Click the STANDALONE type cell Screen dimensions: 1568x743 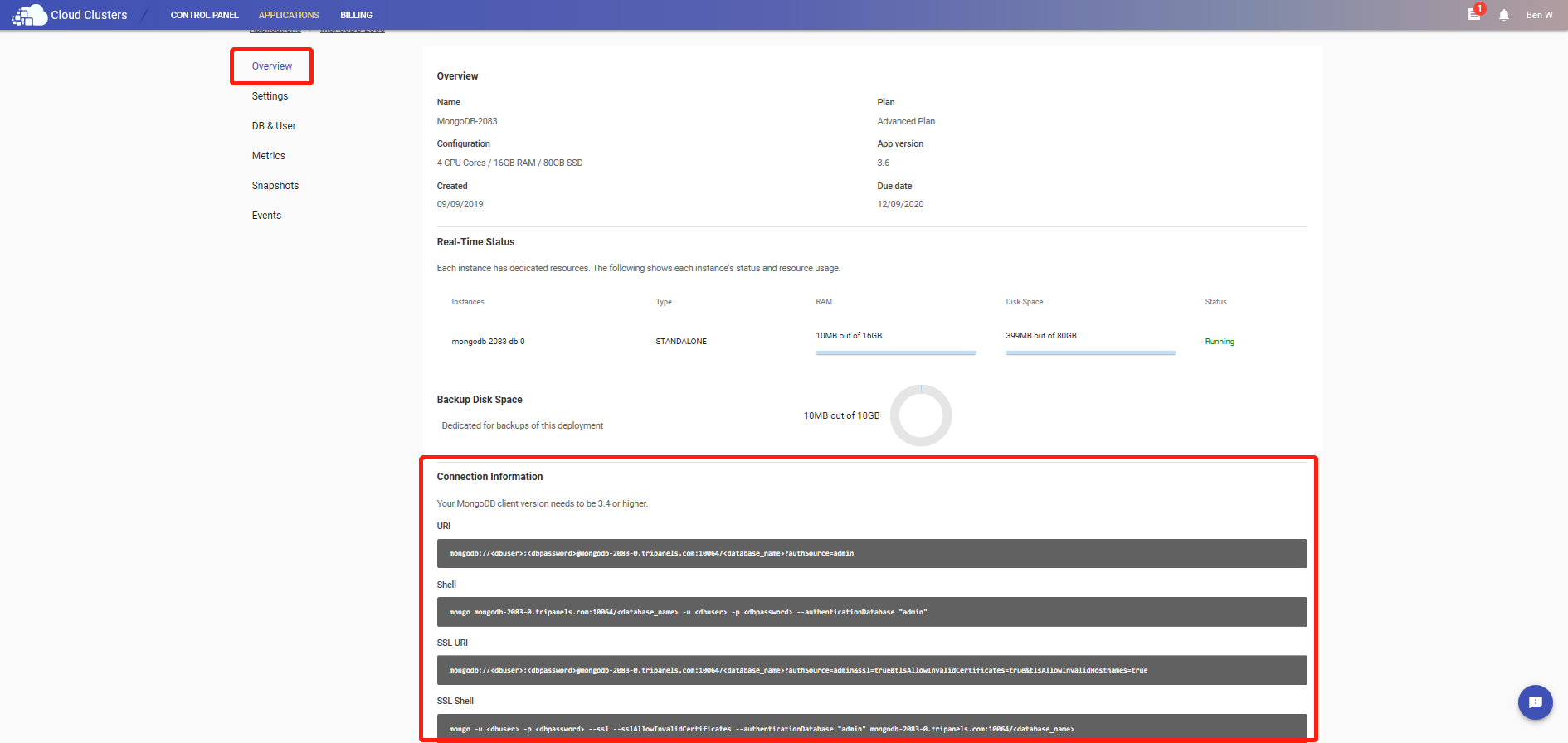(681, 342)
